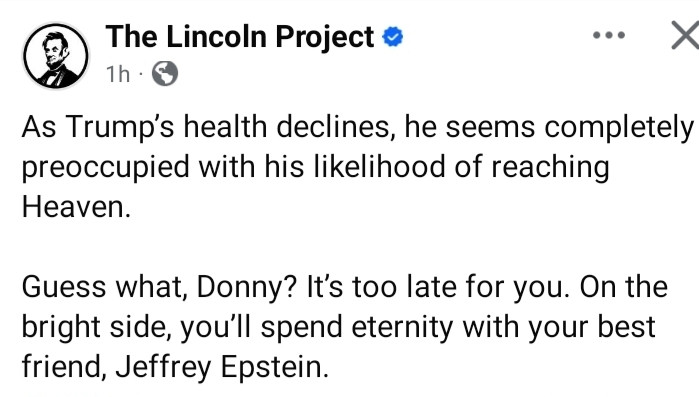
Task: Click the blue verified badge
Action: (393, 37)
